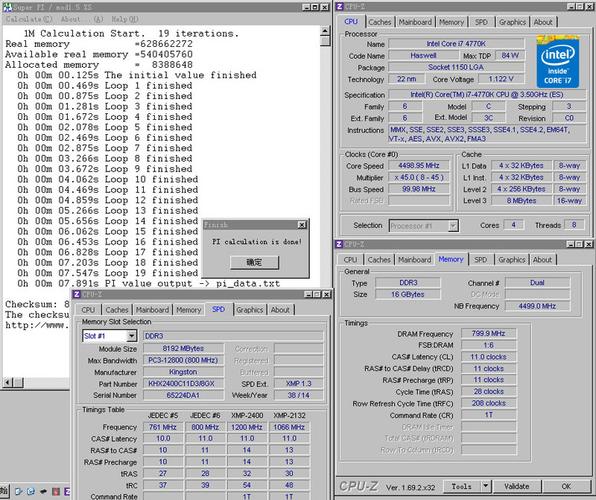Click the Channel # Dual value

tap(537, 283)
